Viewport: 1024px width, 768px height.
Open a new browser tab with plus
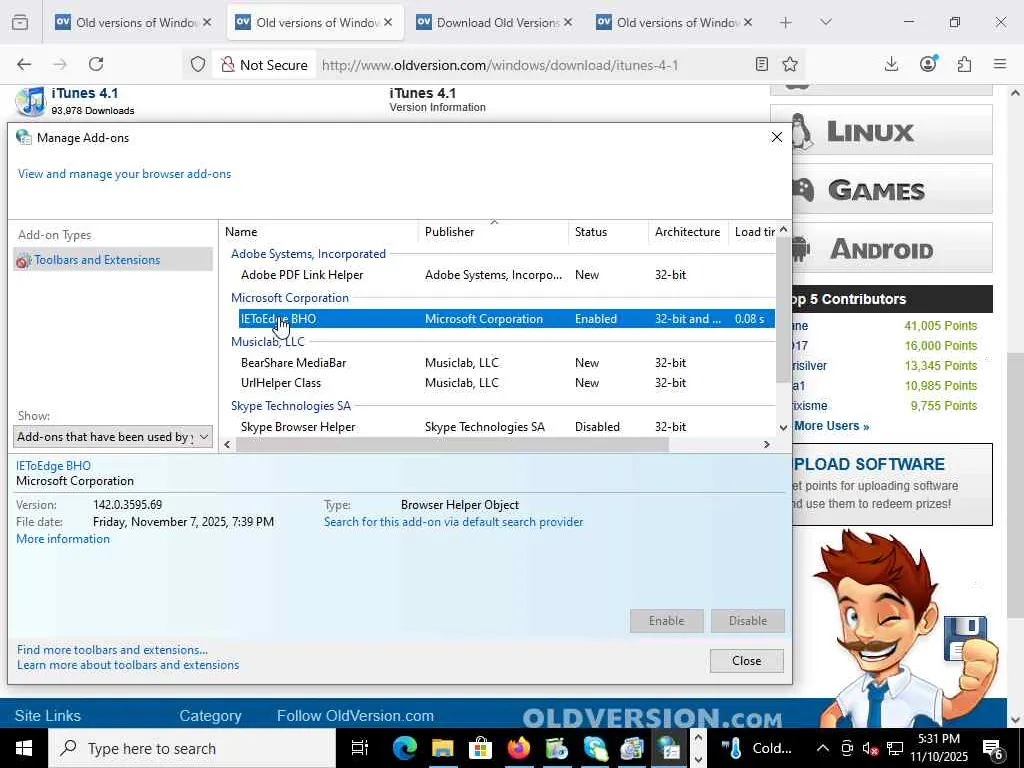click(786, 22)
